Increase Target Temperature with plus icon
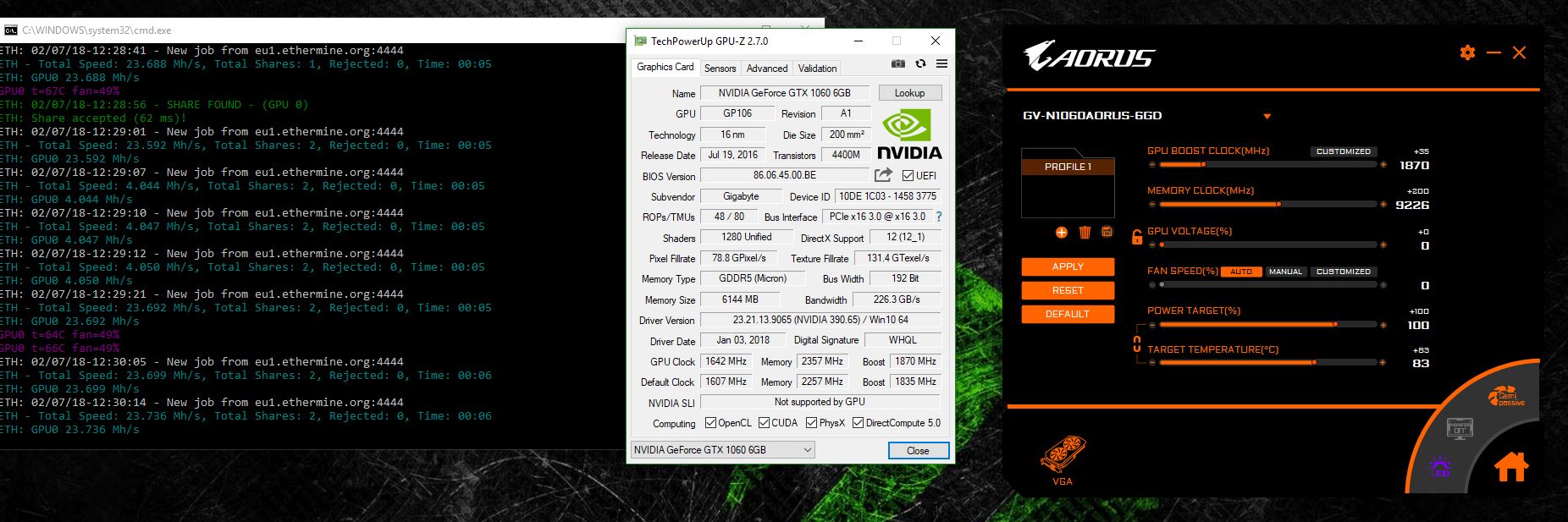Image resolution: width=1568 pixels, height=522 pixels. (1383, 363)
